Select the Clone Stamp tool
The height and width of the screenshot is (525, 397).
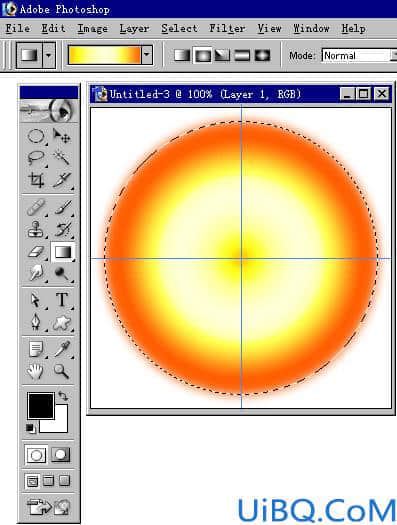click(36, 230)
